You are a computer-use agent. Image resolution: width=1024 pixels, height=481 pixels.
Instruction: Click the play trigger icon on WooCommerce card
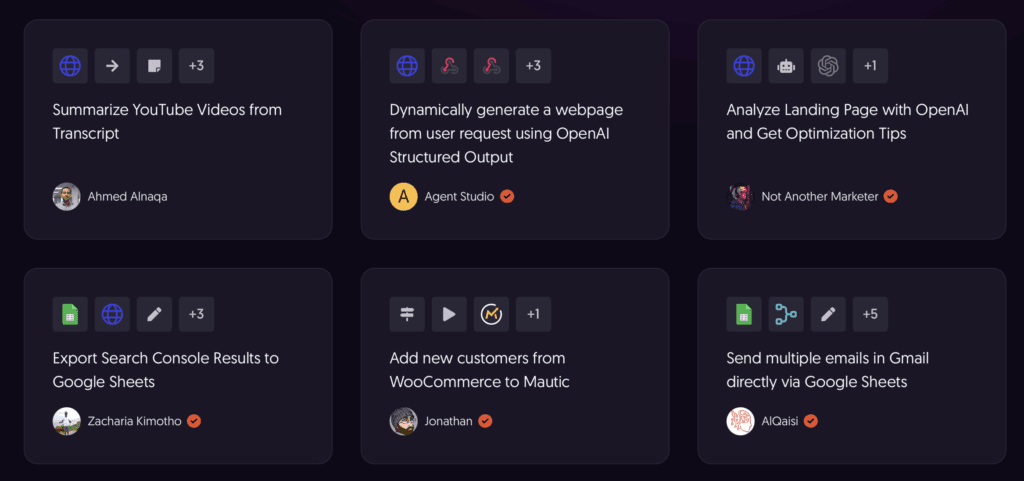(x=449, y=314)
